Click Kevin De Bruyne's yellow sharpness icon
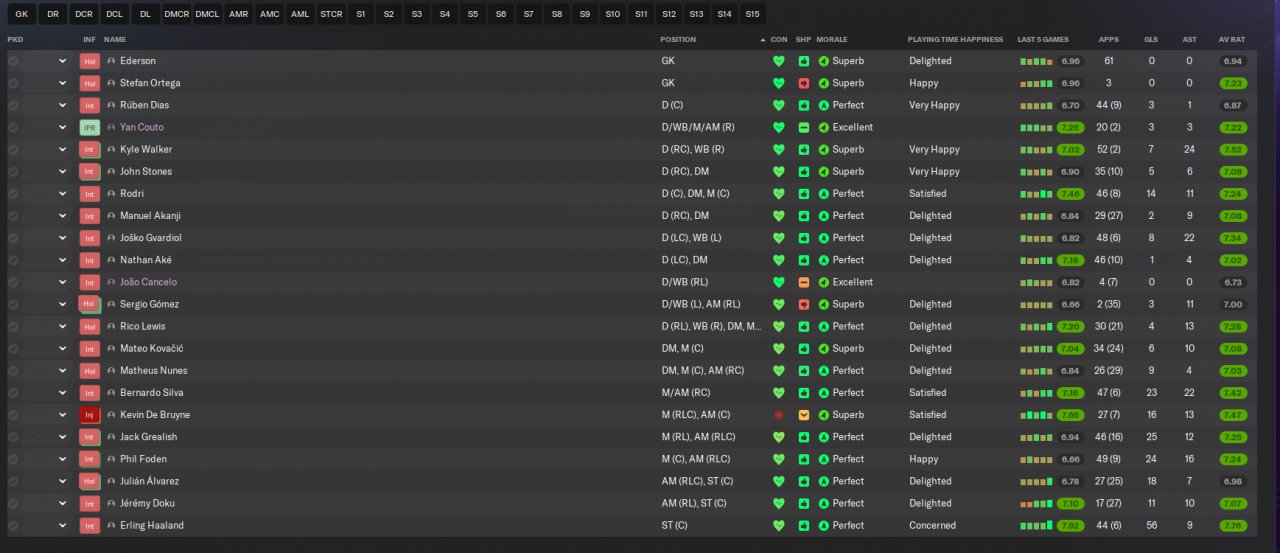The image size is (1280, 553). [804, 415]
